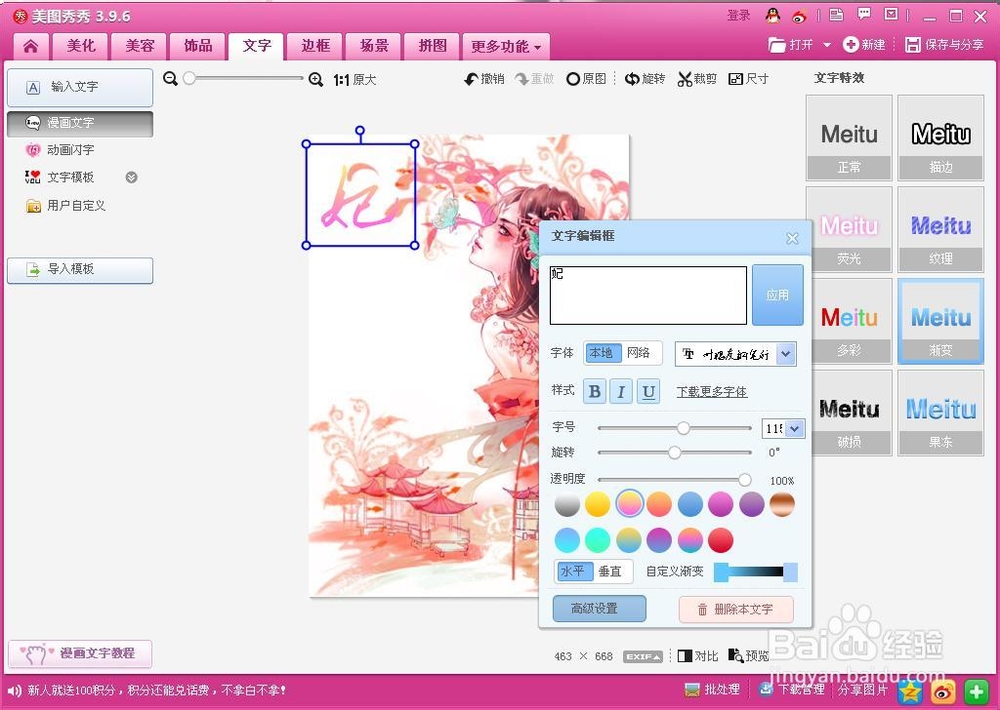Close the 文字编辑框 dialog

pos(792,239)
